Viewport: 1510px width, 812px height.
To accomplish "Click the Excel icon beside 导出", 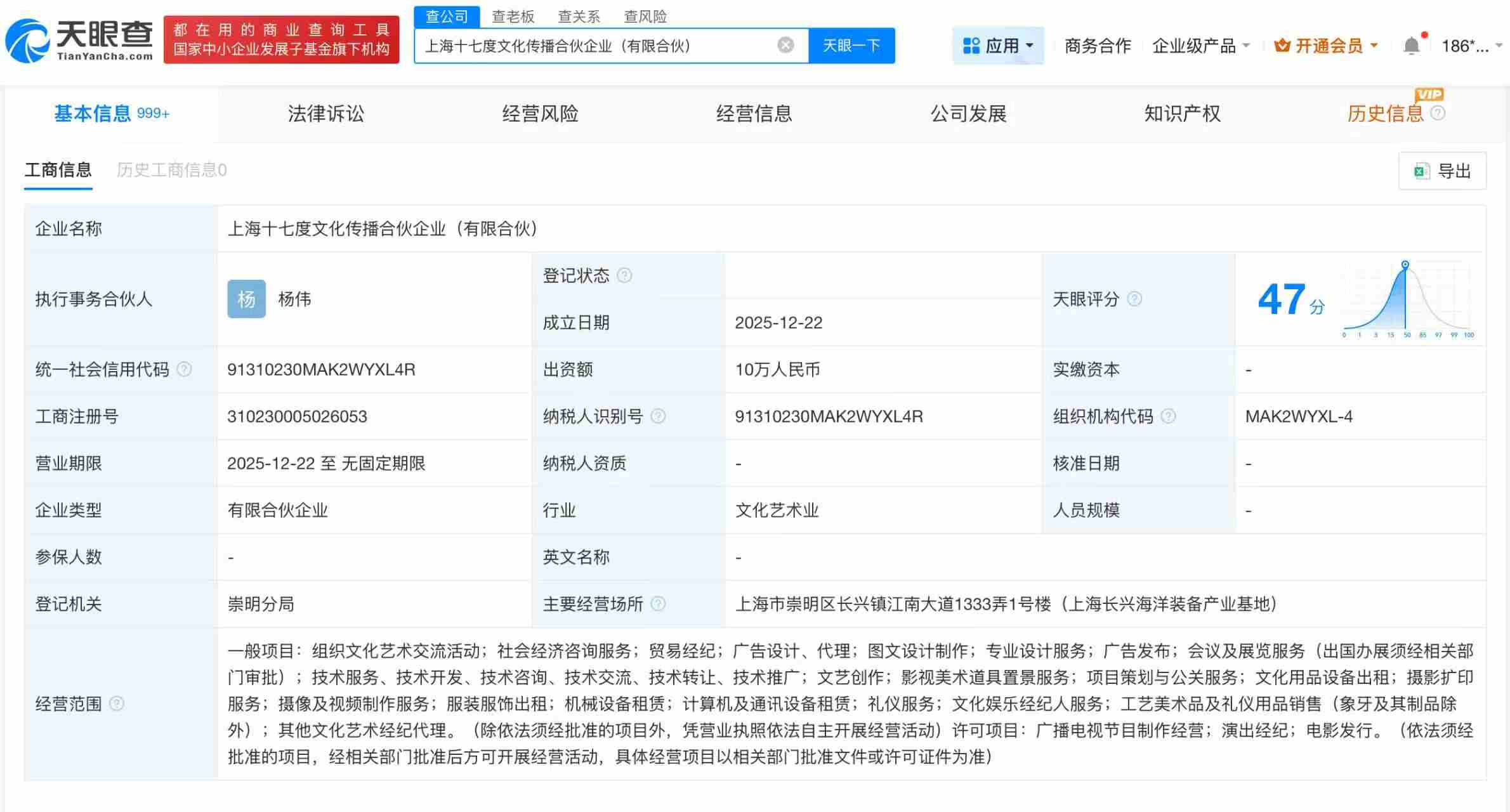I will pos(1421,171).
